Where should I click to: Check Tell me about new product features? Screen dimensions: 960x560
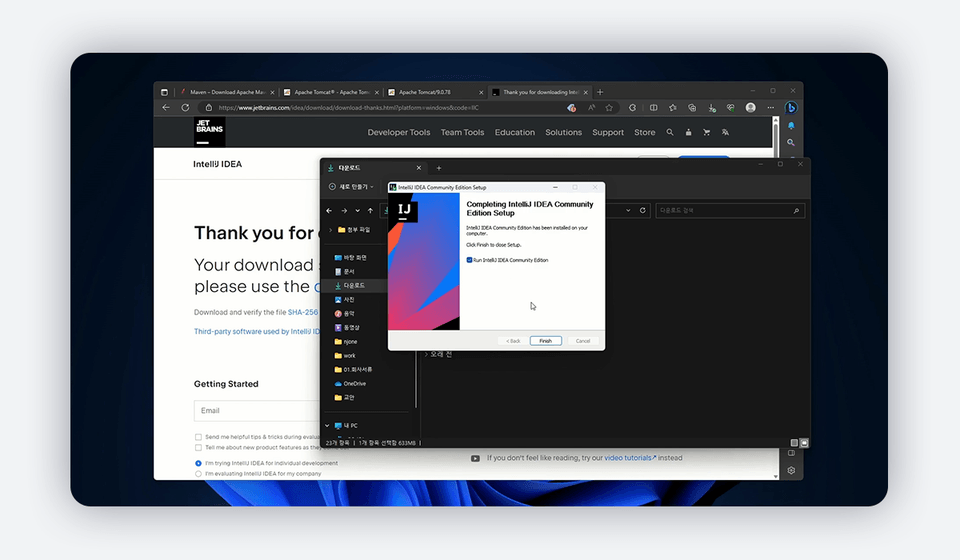click(x=198, y=447)
